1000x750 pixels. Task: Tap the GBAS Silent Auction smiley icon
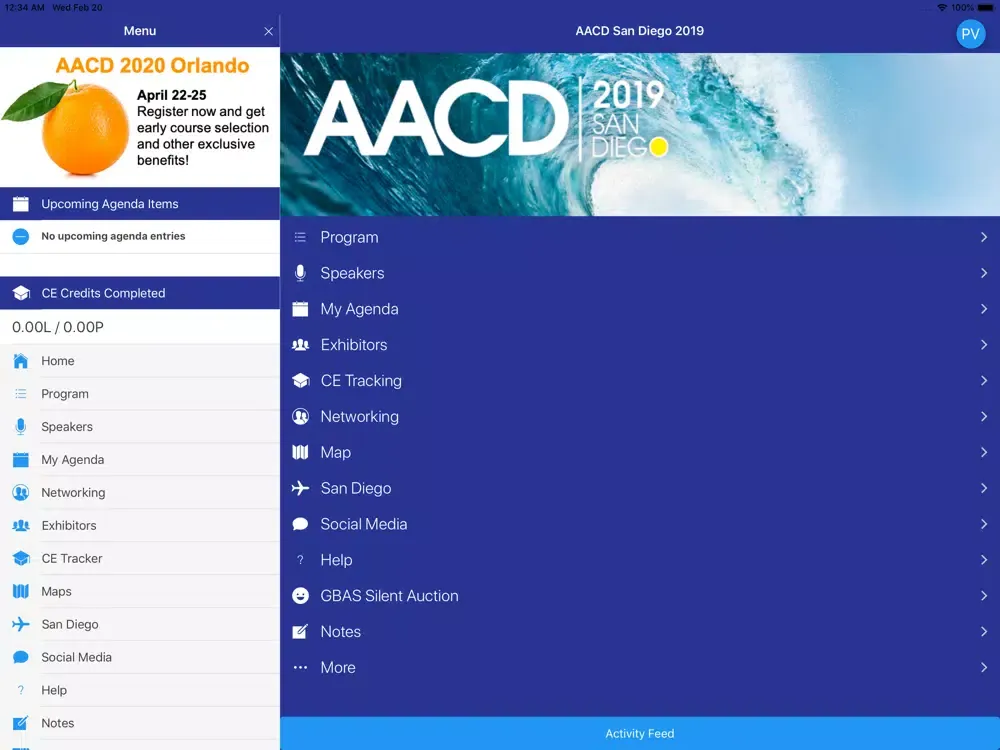[298, 596]
